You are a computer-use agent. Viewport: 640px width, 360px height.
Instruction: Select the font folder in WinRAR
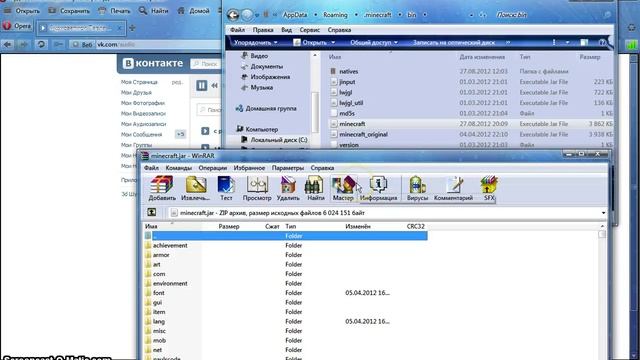coord(158,293)
